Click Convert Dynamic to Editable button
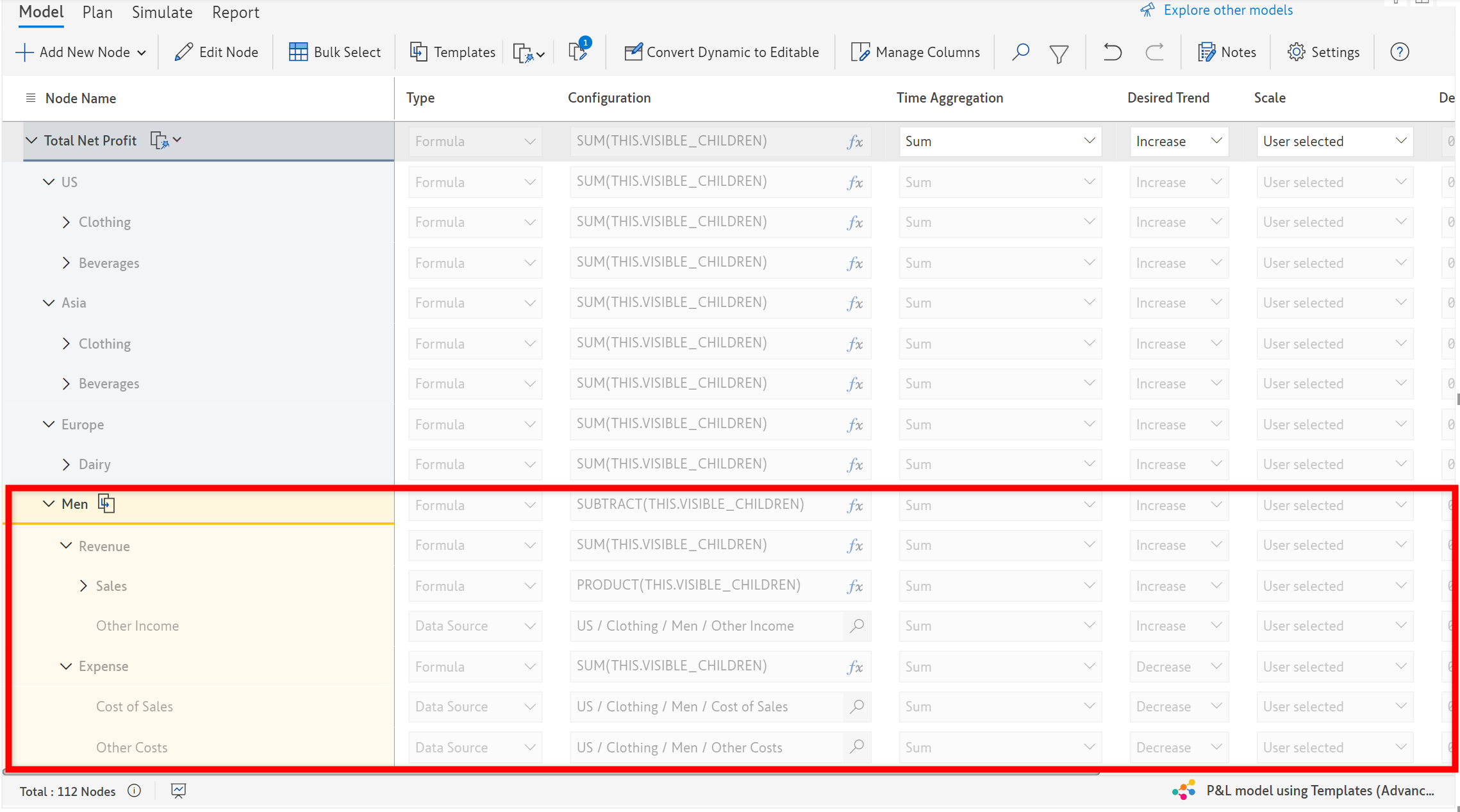 721,52
